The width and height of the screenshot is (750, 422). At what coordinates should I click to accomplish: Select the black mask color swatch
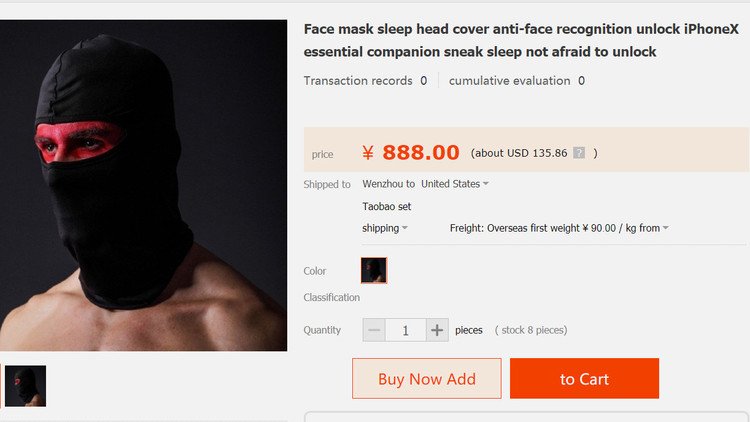tap(374, 270)
